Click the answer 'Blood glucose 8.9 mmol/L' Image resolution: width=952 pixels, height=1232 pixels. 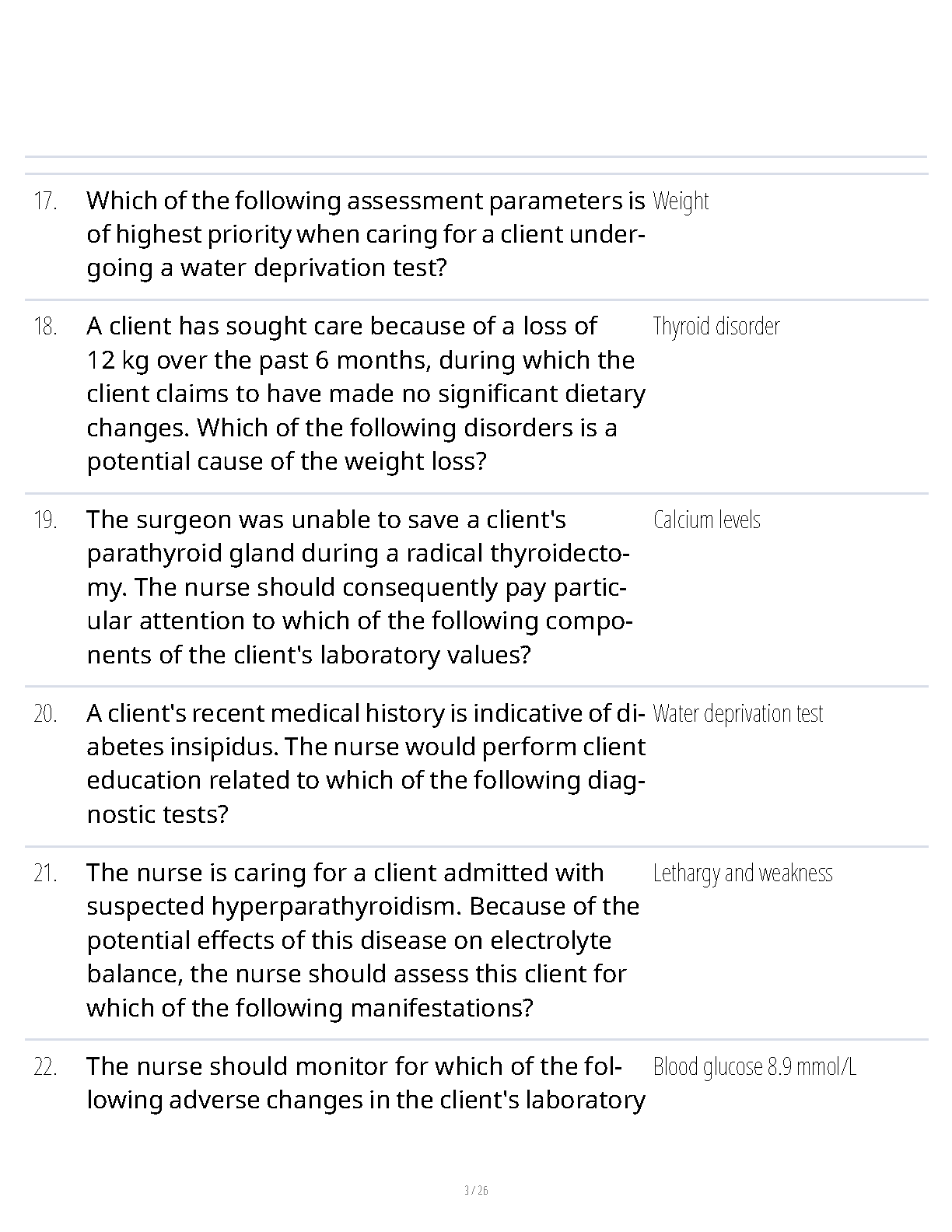pyautogui.click(x=754, y=1067)
